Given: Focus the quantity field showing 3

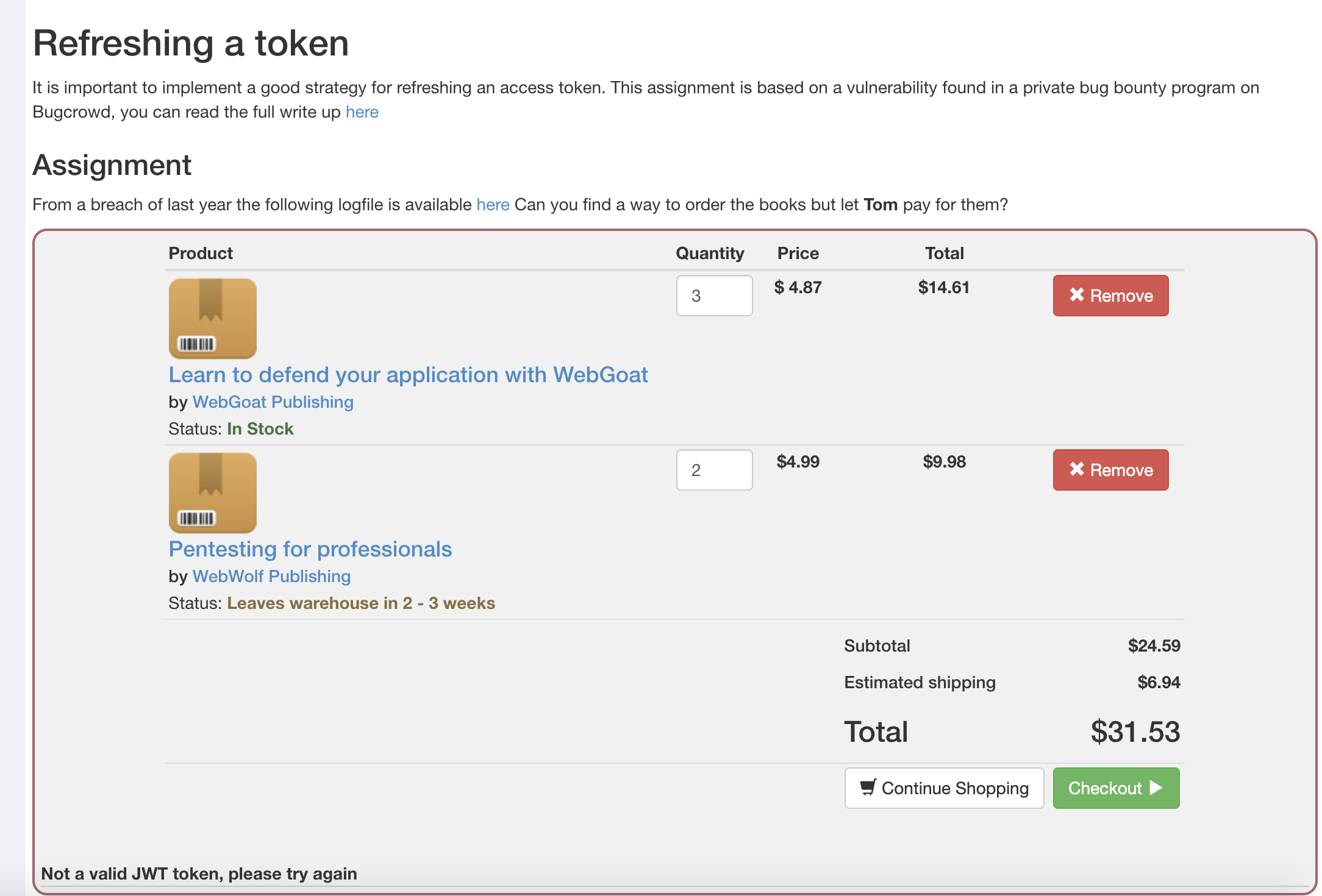Looking at the screenshot, I should (x=714, y=296).
